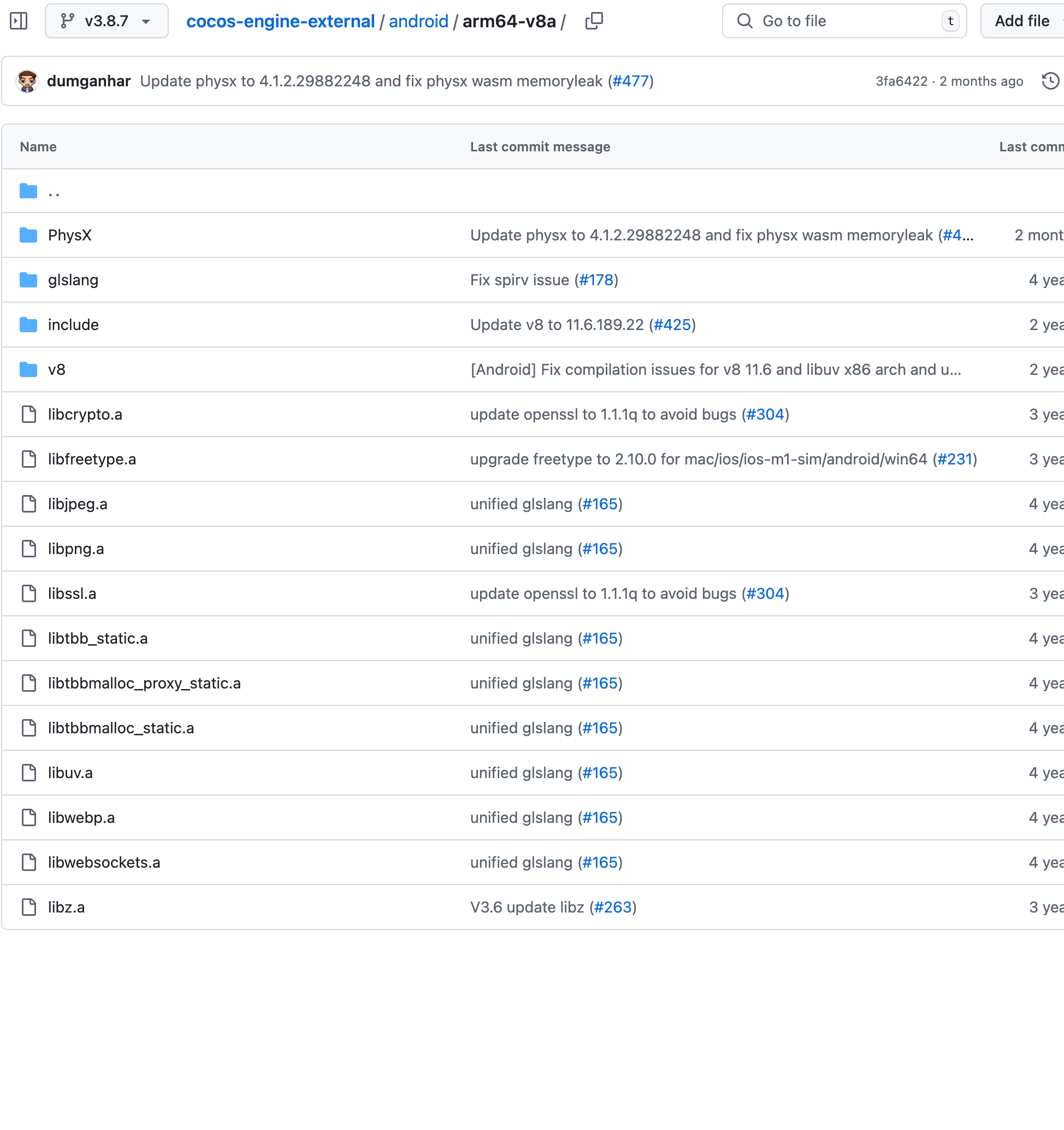The height and width of the screenshot is (1130, 1064).
Task: Open the PhysX folder icon
Action: (x=28, y=236)
